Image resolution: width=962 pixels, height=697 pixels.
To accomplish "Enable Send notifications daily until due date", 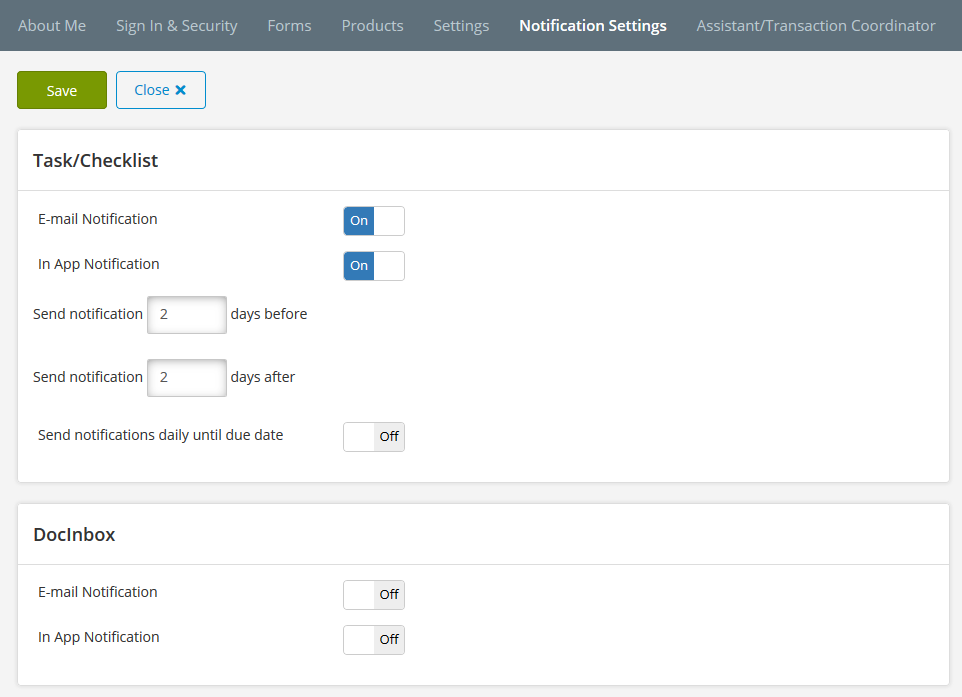I will coord(373,436).
